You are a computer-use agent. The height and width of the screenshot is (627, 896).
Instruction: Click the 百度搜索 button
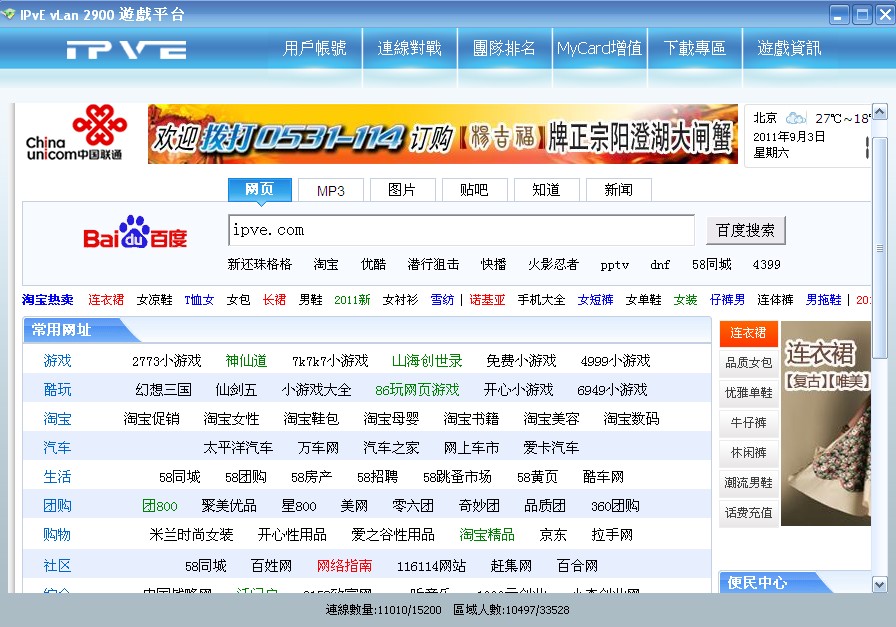pyautogui.click(x=746, y=230)
